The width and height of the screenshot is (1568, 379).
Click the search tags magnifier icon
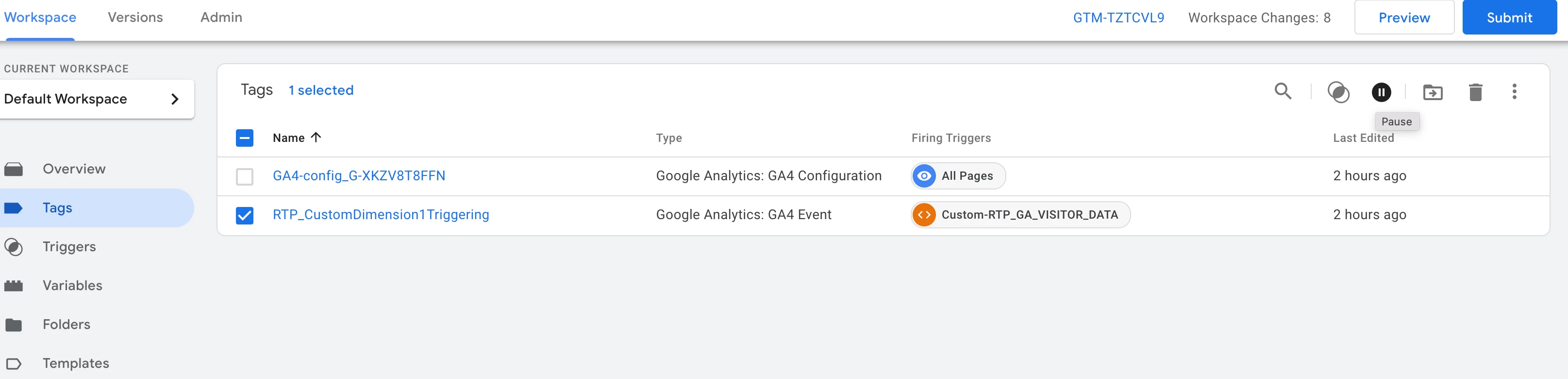point(1283,91)
